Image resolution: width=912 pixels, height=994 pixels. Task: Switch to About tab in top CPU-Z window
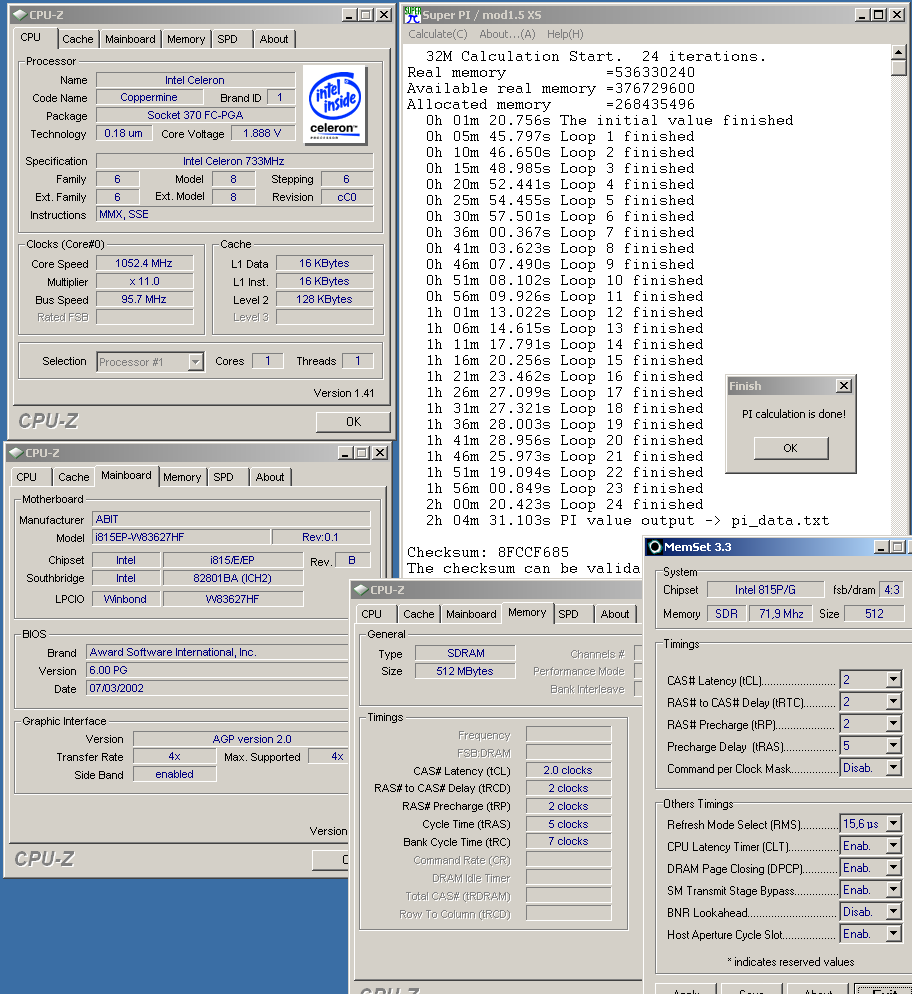point(274,39)
